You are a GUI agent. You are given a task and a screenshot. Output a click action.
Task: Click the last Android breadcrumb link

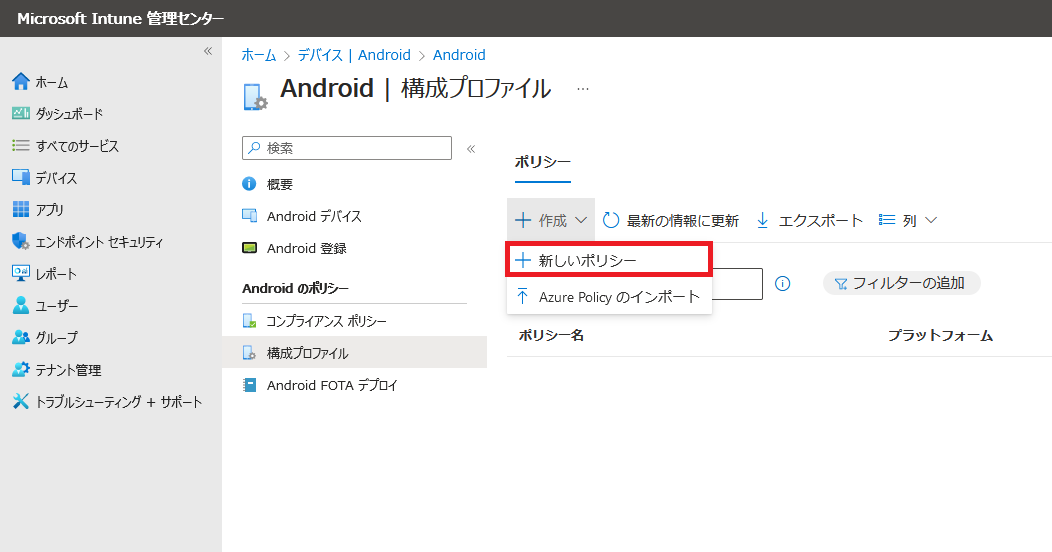point(459,55)
